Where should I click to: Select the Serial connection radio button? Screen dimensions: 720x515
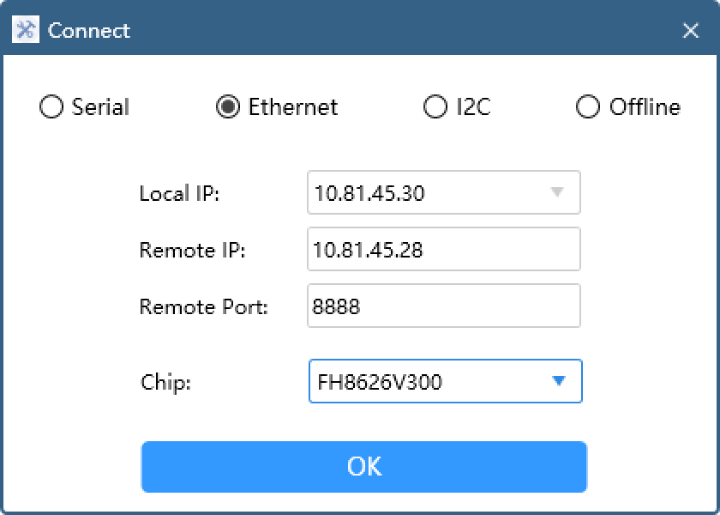pyautogui.click(x=51, y=106)
